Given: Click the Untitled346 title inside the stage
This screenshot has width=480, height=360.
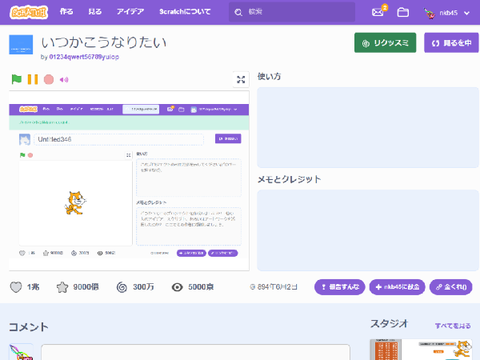Looking at the screenshot, I should coord(54,139).
